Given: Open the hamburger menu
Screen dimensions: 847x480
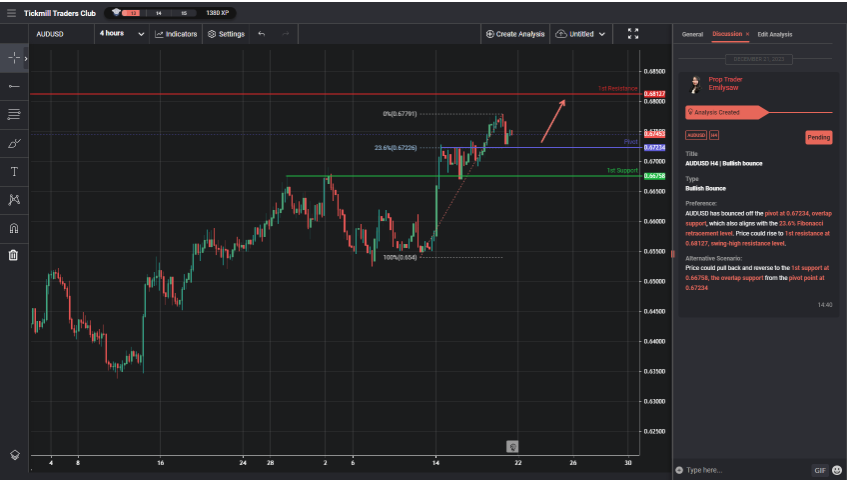Looking at the screenshot, I should 11,13.
